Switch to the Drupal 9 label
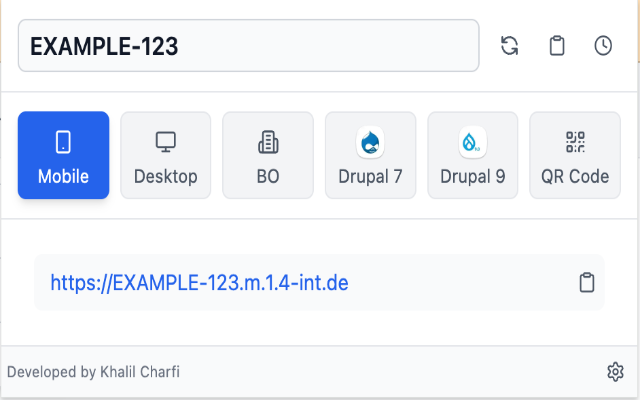The width and height of the screenshot is (640, 400). [473, 177]
